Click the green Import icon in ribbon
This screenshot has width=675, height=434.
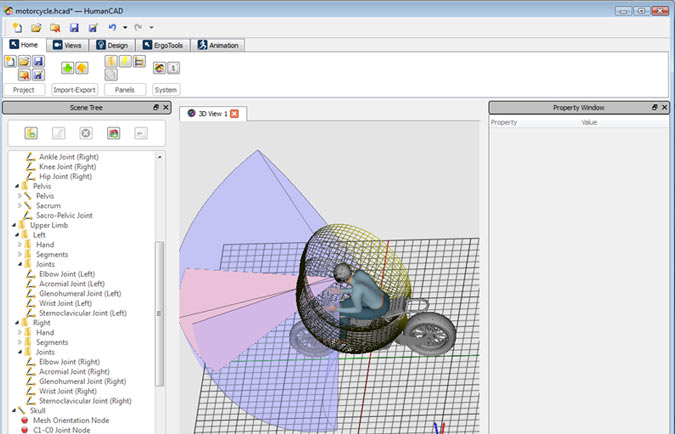(x=68, y=68)
